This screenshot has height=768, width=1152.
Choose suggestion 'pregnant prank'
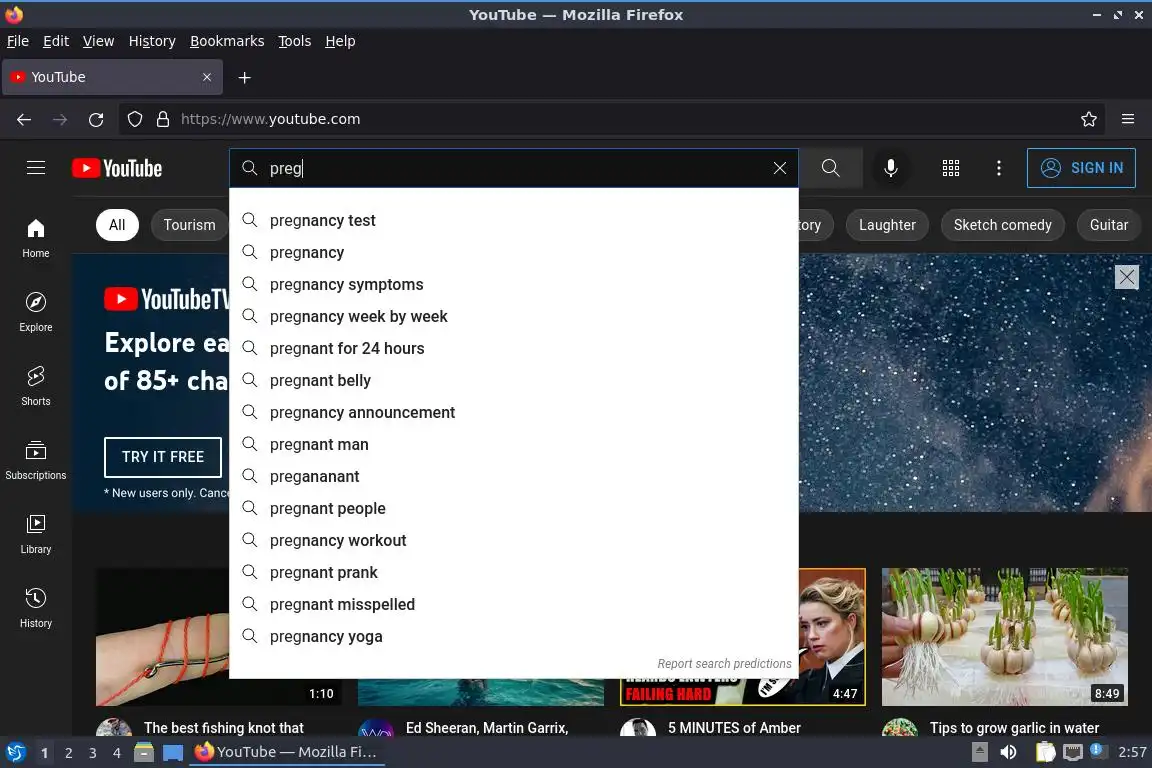coord(514,573)
